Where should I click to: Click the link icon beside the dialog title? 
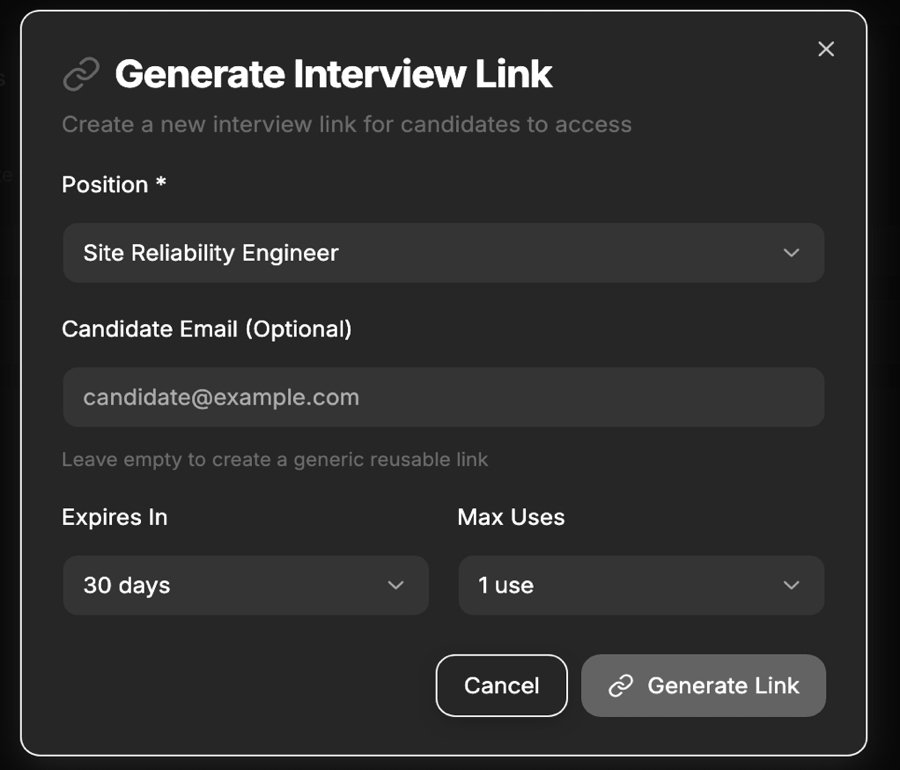pos(80,73)
